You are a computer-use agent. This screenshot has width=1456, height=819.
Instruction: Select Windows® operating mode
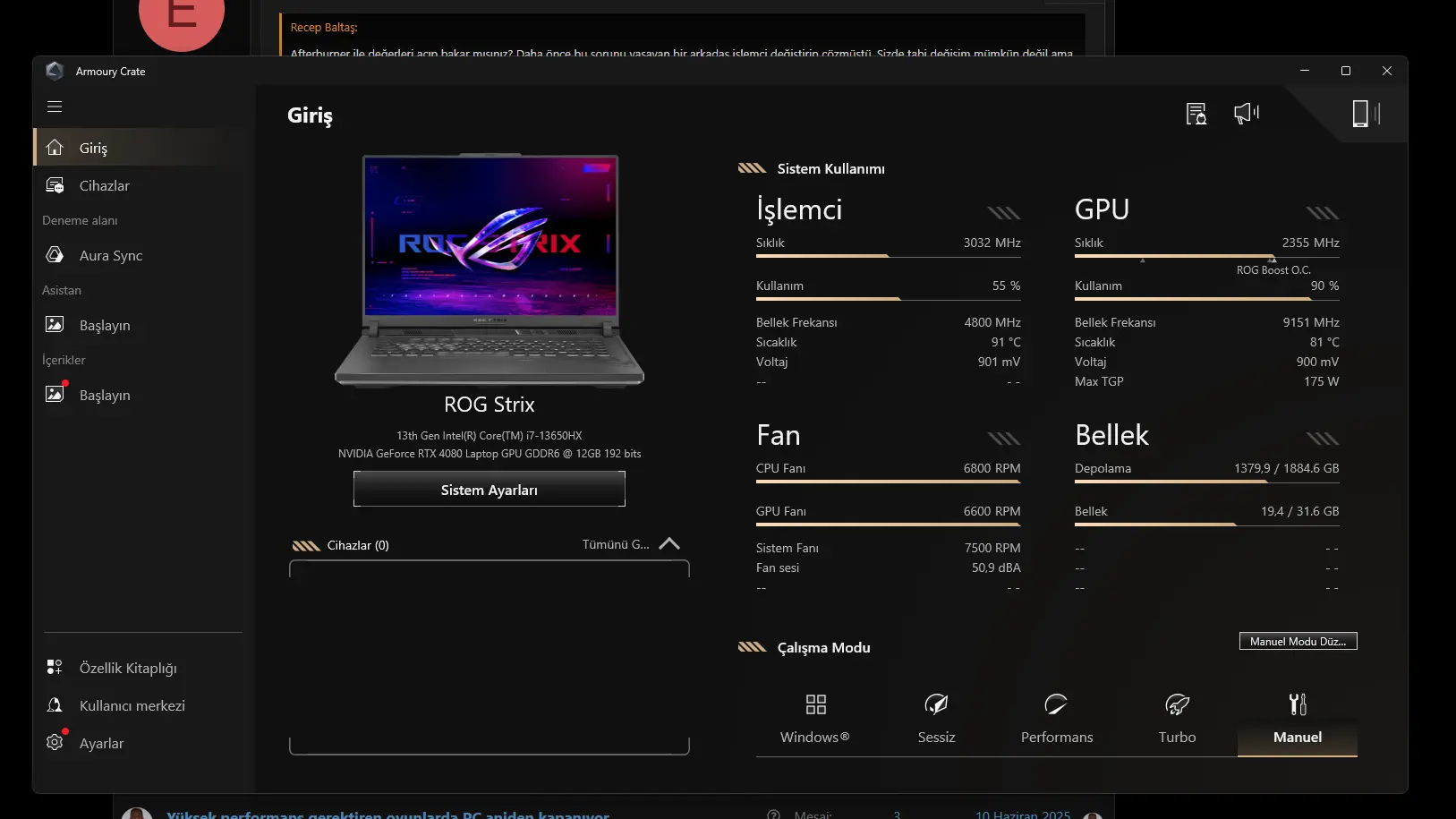tap(815, 719)
